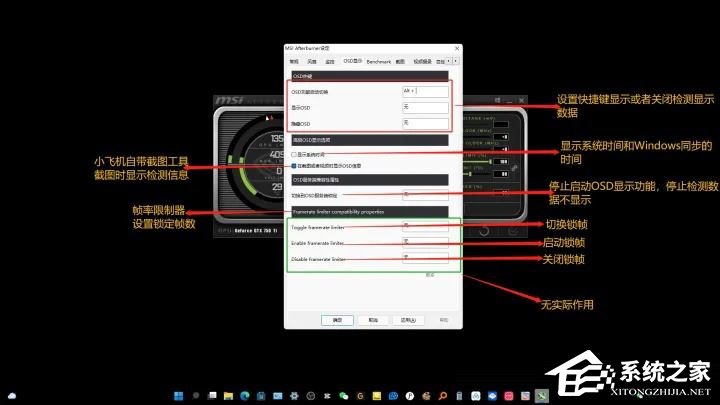Click the Afterburner reset arrow icon

click(484, 230)
